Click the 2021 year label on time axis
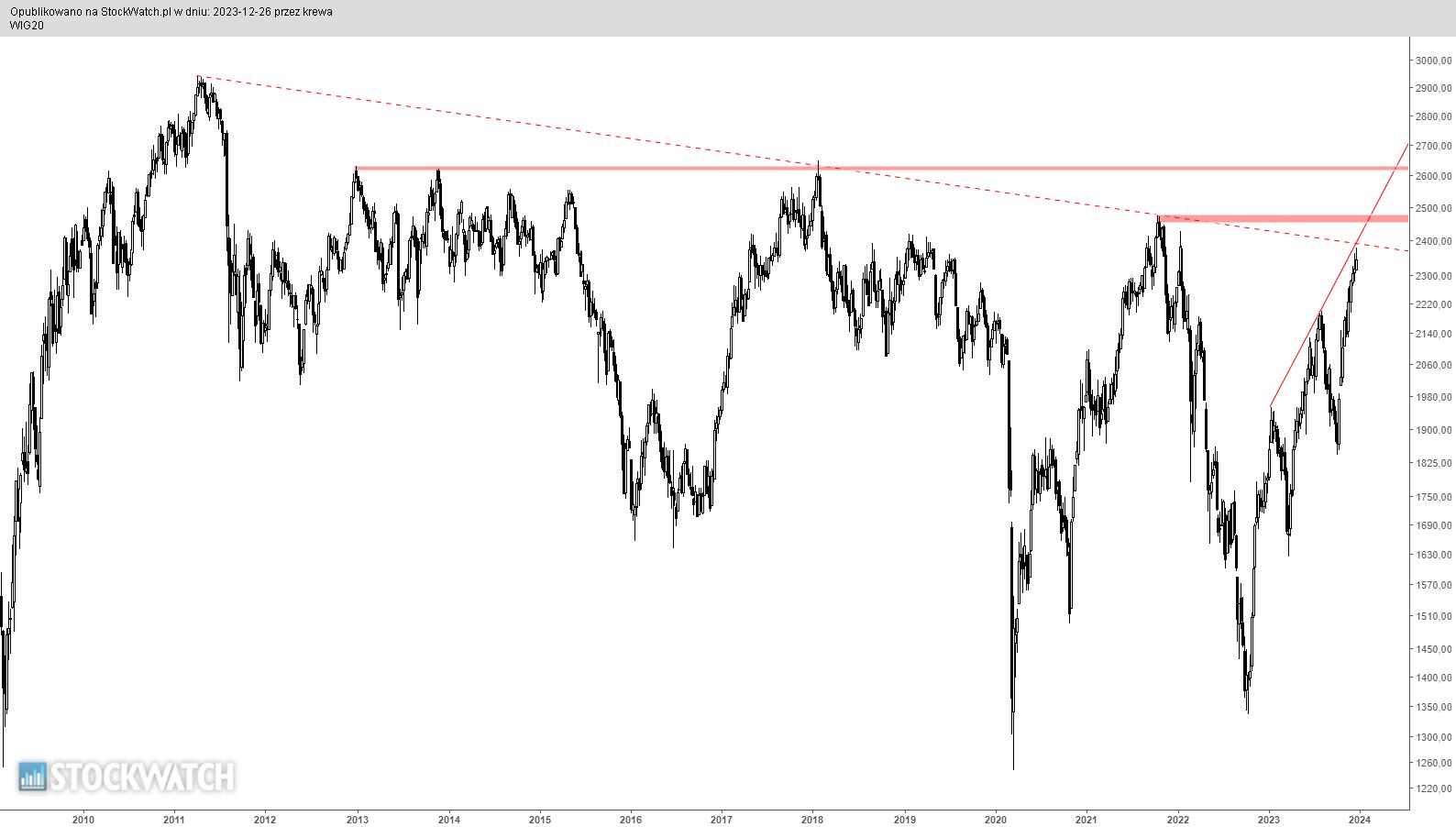The height and width of the screenshot is (827, 1456). click(1086, 820)
